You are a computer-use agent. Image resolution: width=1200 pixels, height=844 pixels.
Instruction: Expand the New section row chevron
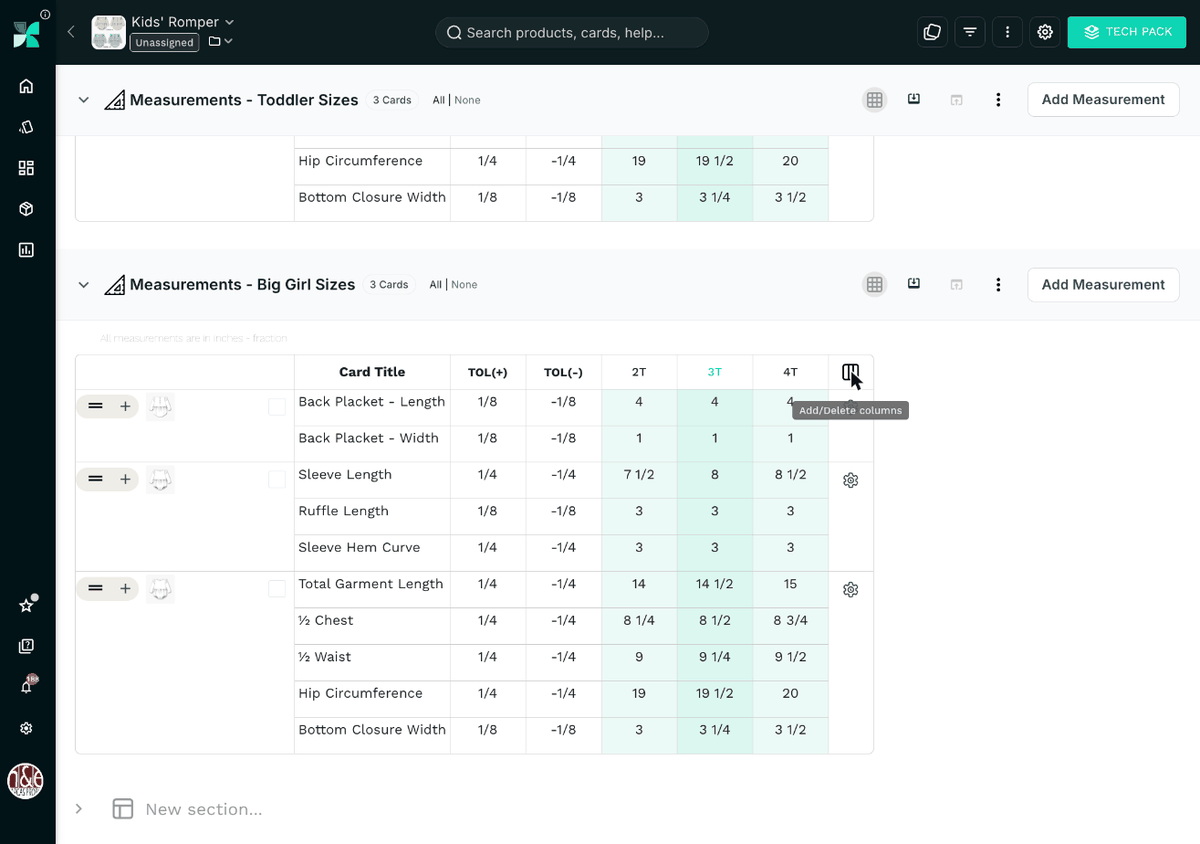[79, 808]
